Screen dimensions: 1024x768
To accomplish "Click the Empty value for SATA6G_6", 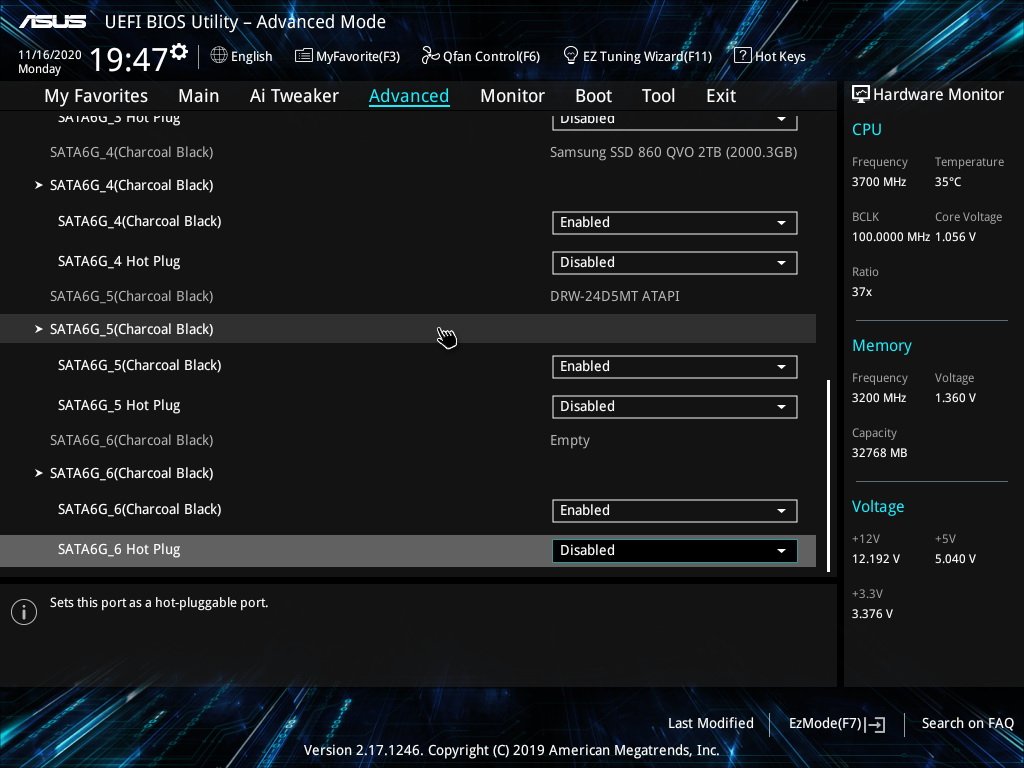I will click(x=569, y=441).
